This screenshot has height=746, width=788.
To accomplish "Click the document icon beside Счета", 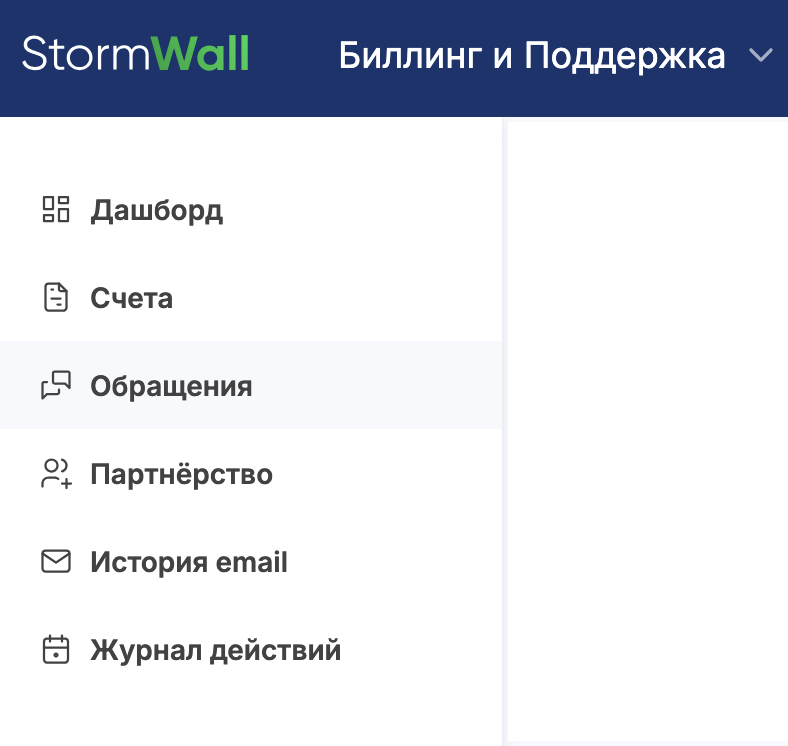I will tap(55, 298).
